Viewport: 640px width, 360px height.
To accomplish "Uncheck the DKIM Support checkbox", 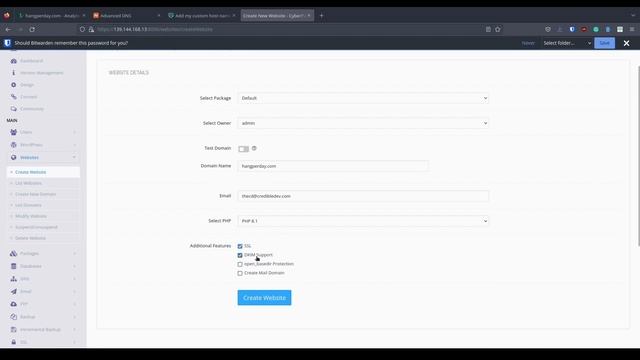I will [240, 255].
